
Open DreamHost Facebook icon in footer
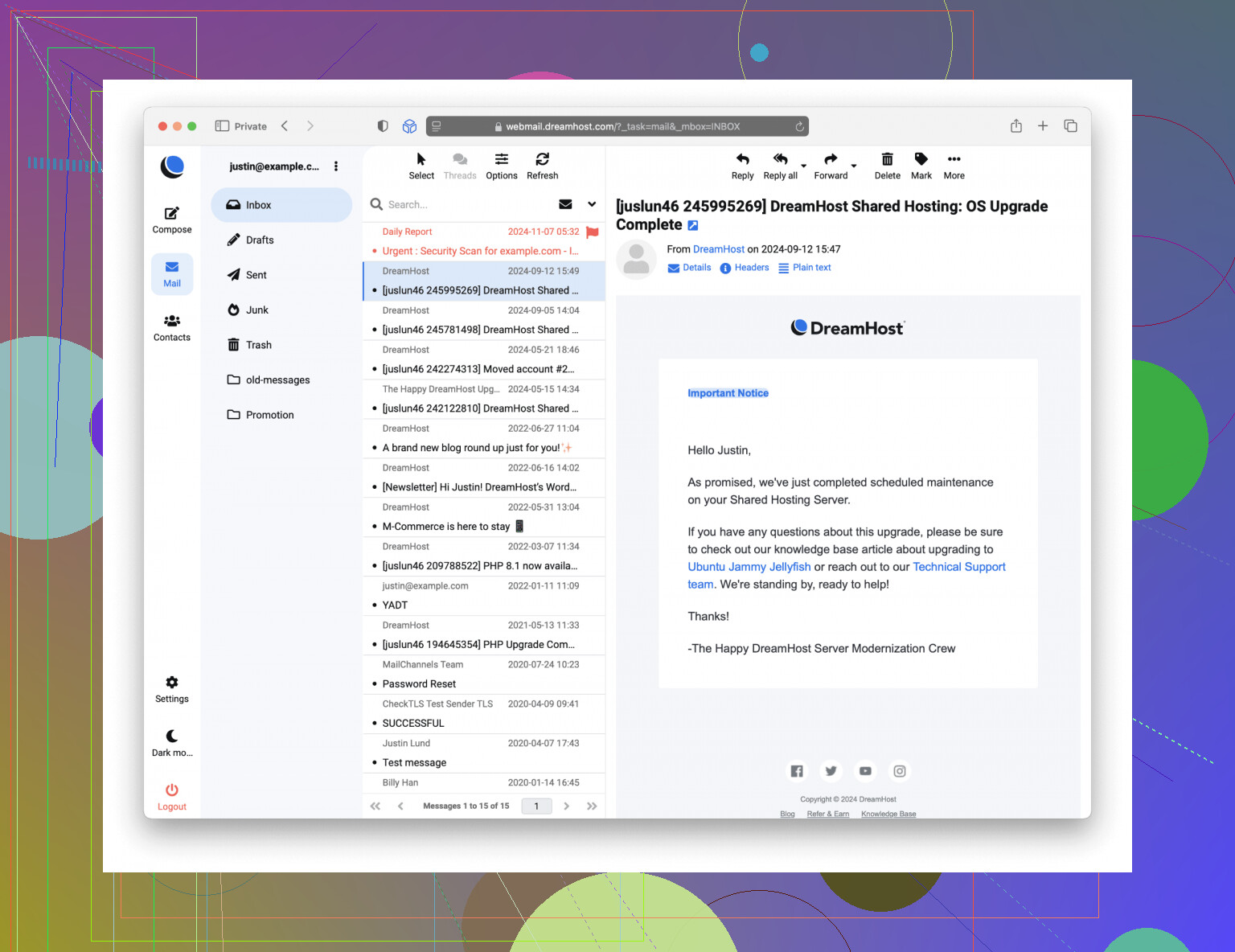coord(797,771)
